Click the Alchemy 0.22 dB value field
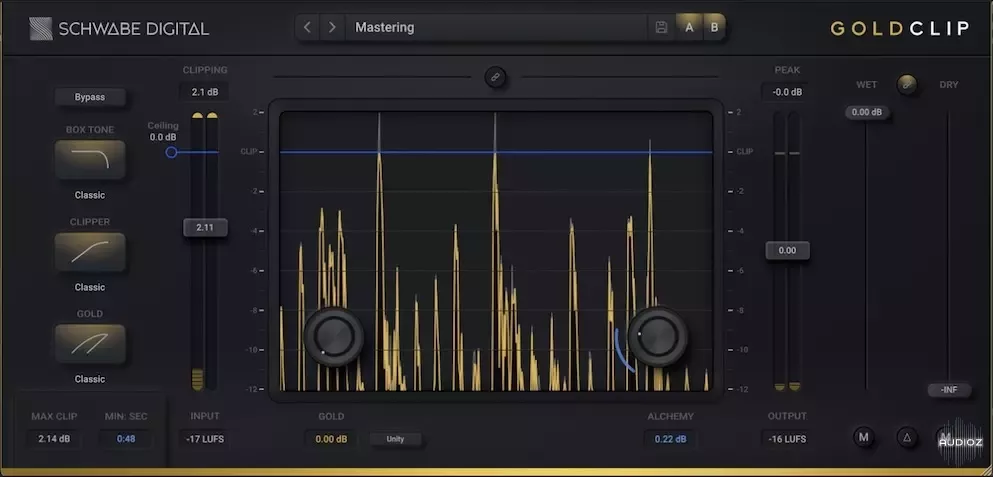Screen dimensions: 993x477 coord(671,438)
